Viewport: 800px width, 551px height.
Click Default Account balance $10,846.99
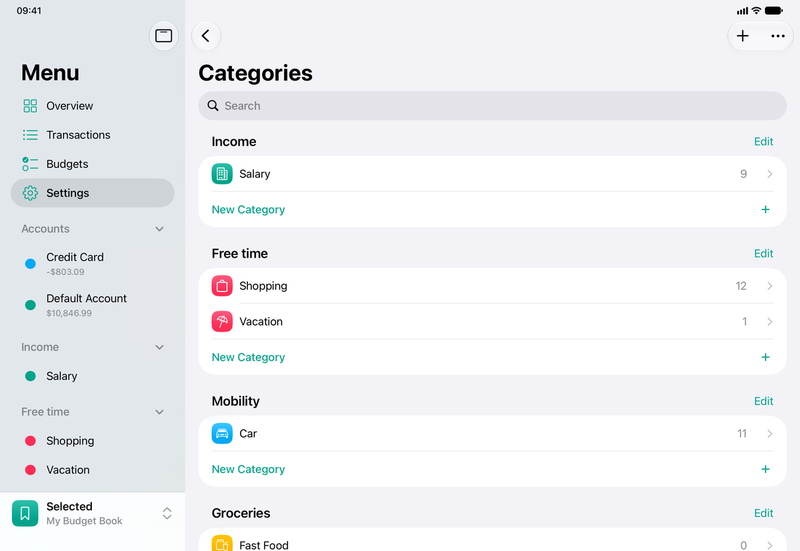69,313
